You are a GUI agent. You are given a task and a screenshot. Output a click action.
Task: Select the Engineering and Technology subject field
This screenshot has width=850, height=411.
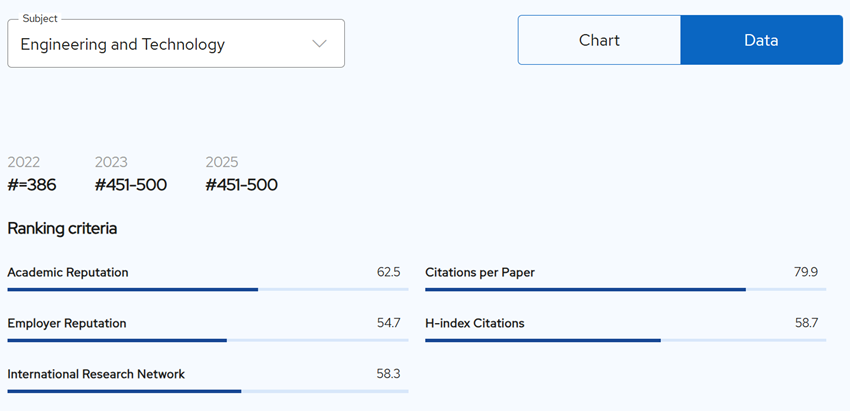[176, 43]
